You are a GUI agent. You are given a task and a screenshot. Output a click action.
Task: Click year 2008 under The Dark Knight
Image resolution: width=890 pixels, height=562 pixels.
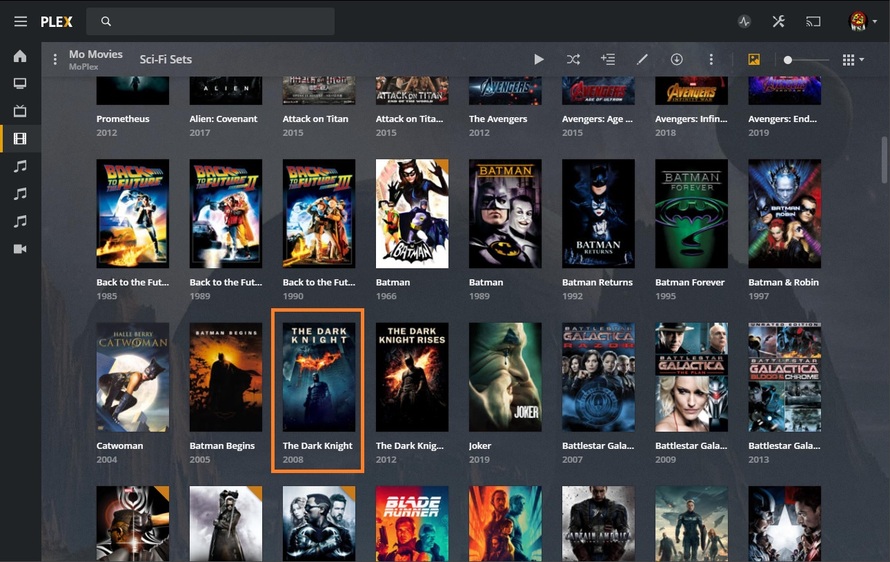(293, 459)
